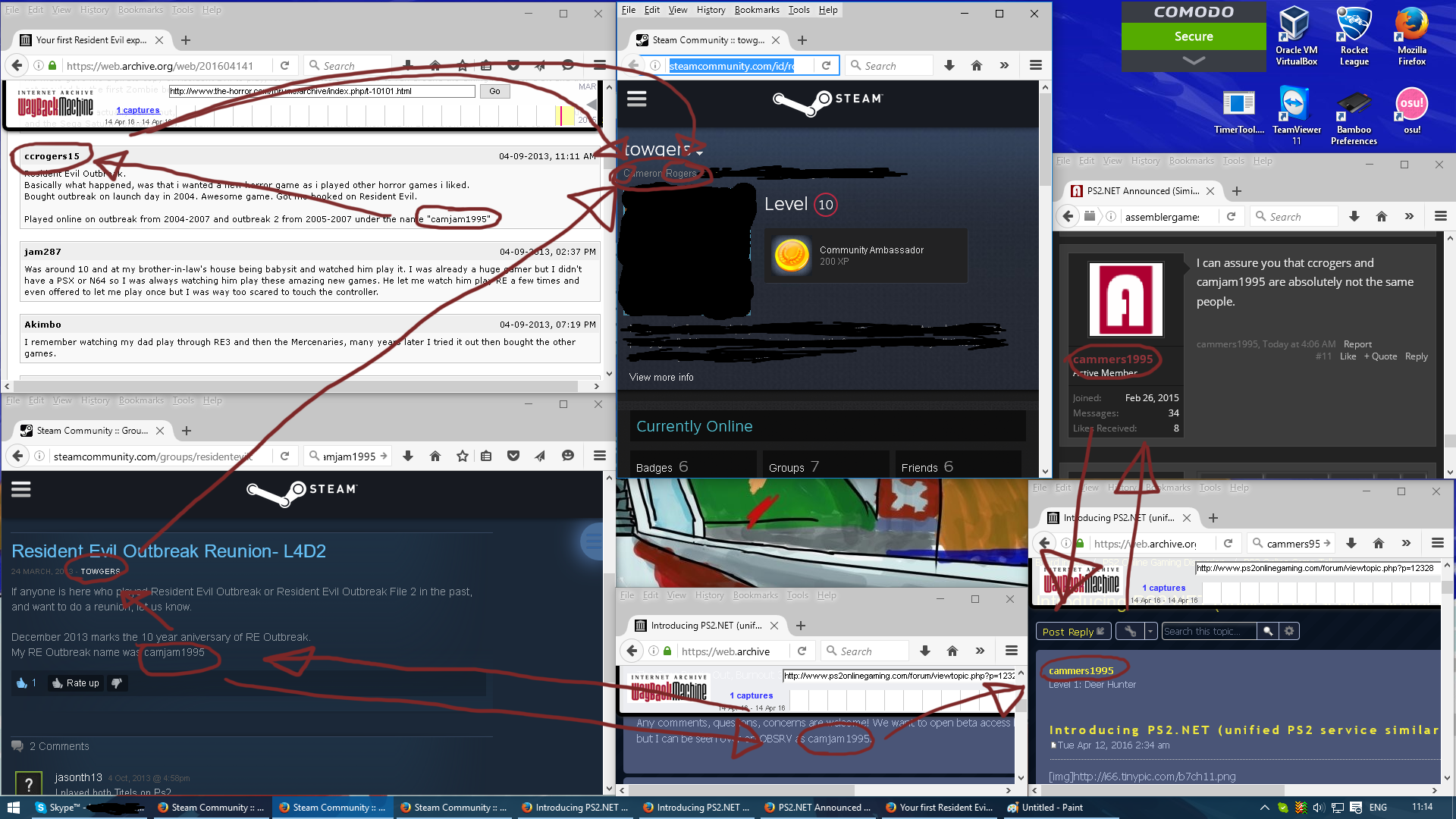Click +Quote on cammers1995's post
This screenshot has height=819, width=1456.
[x=1381, y=356]
